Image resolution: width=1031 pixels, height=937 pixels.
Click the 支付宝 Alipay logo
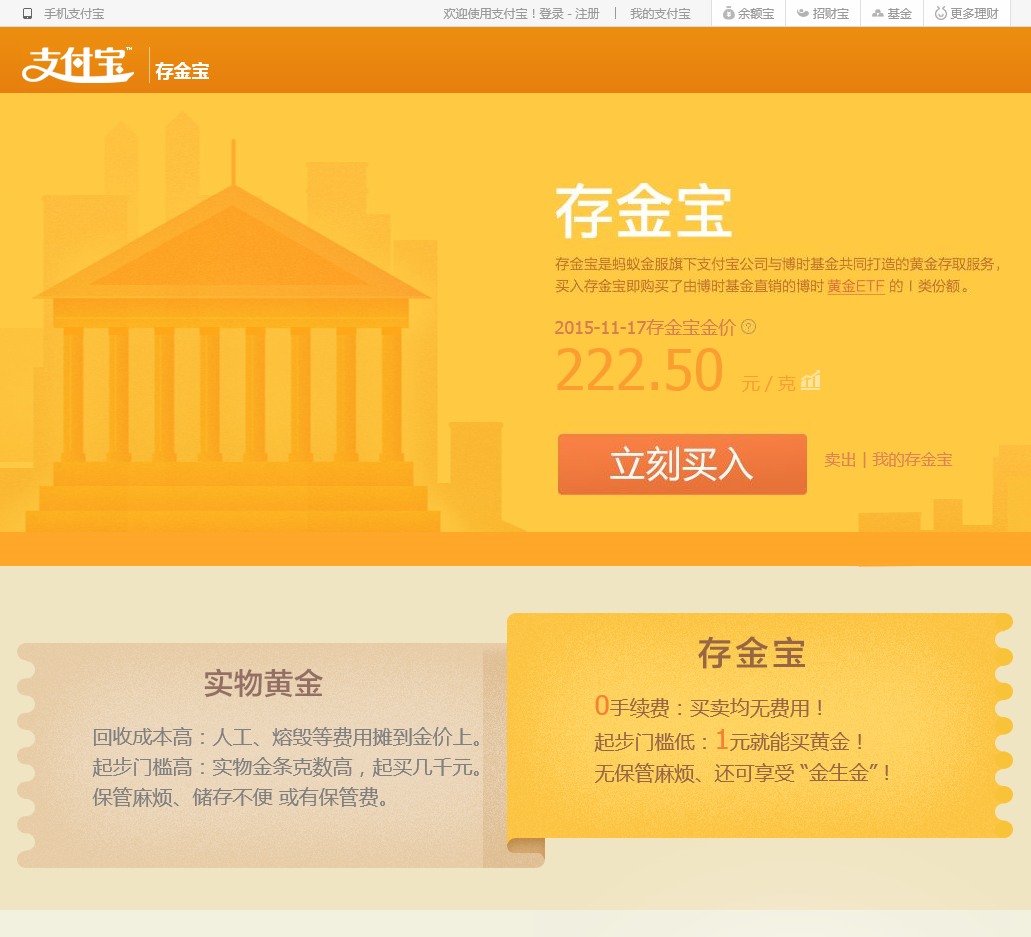tap(78, 64)
